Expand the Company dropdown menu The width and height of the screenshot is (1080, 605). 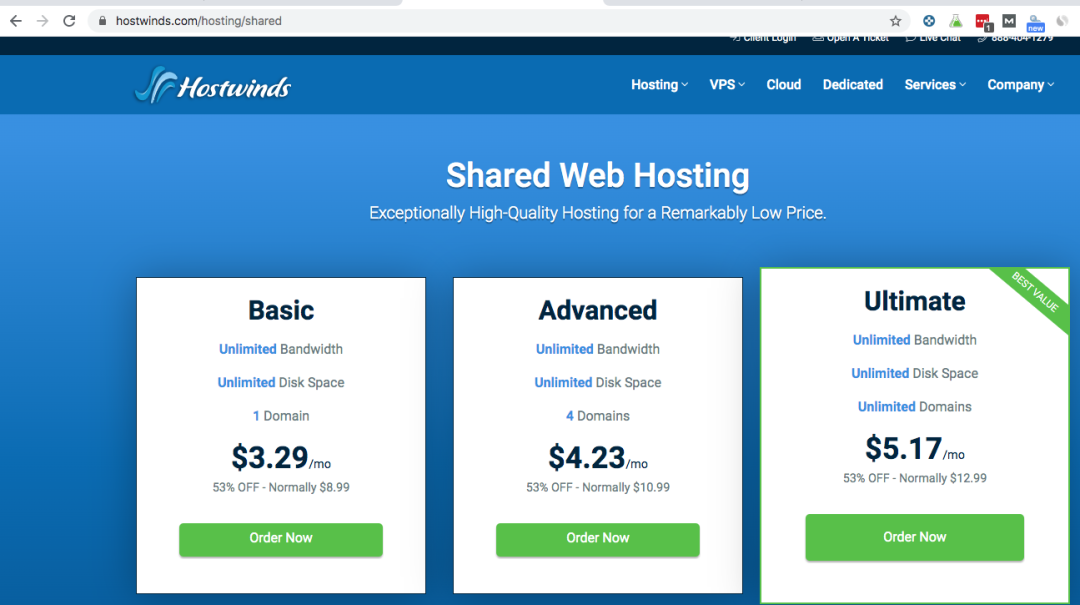pos(1020,85)
